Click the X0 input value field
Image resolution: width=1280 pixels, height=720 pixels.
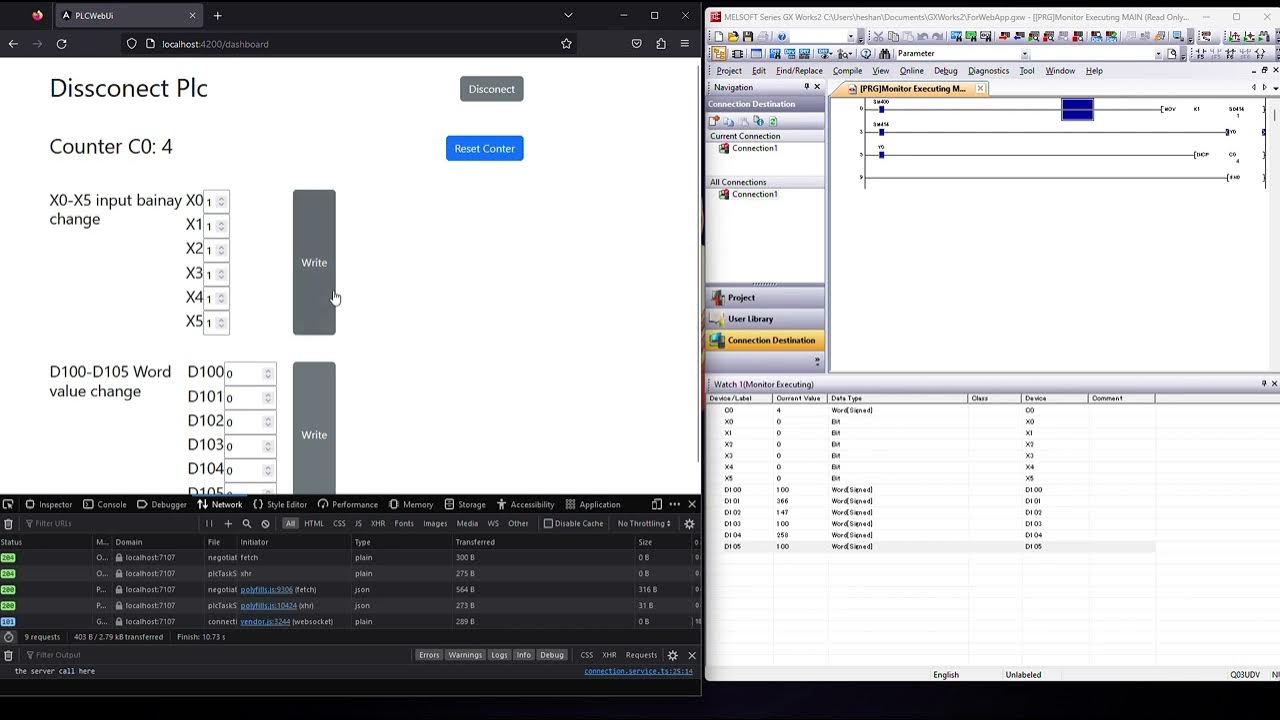(216, 201)
